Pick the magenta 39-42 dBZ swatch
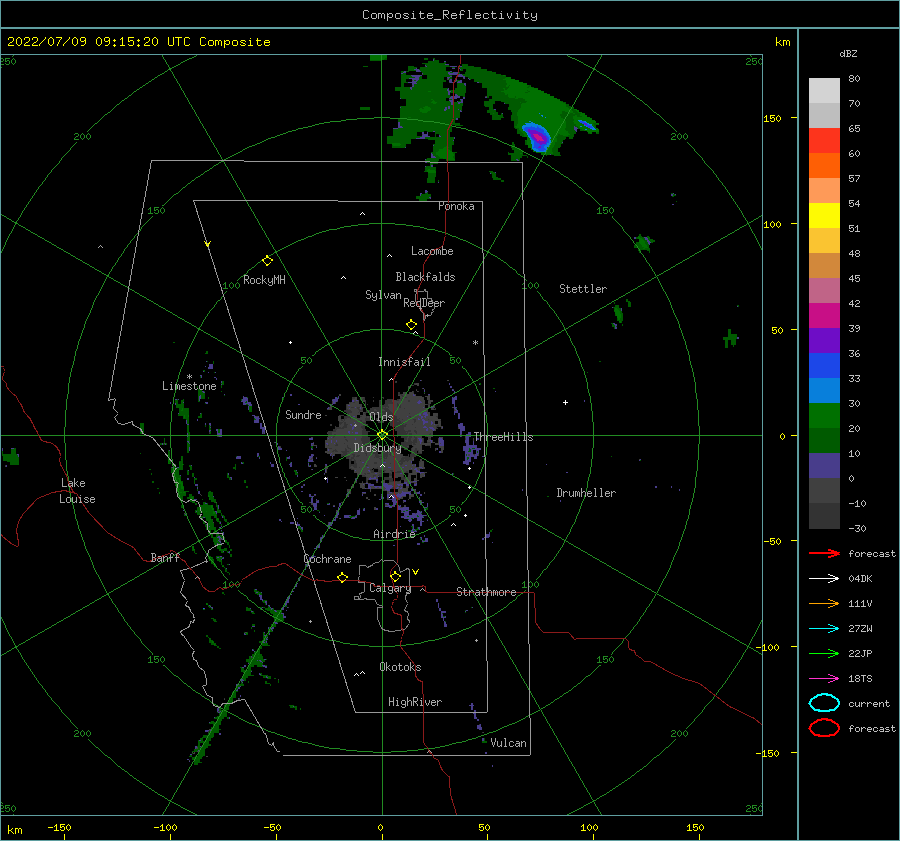This screenshot has height=841, width=900. pyautogui.click(x=824, y=316)
